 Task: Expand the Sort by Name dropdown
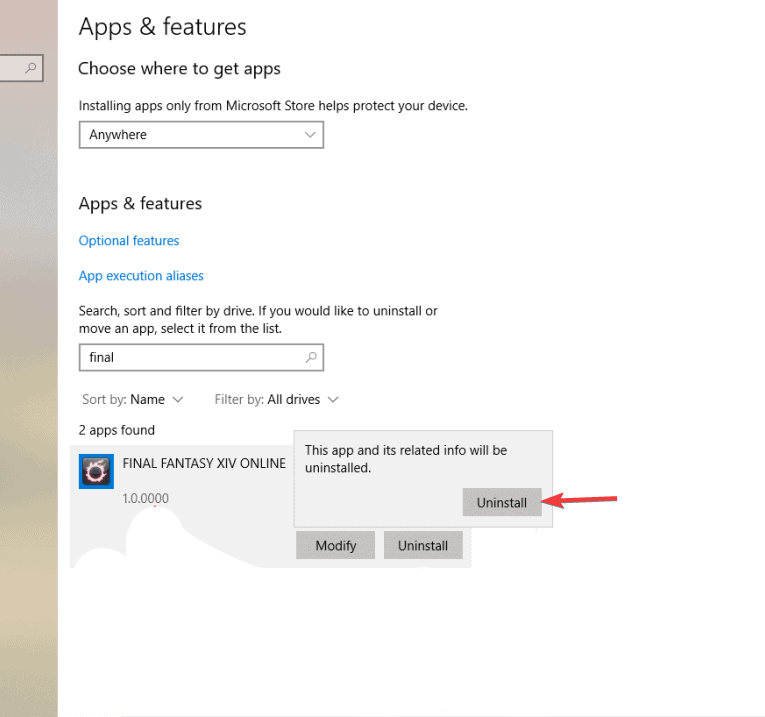click(x=132, y=399)
